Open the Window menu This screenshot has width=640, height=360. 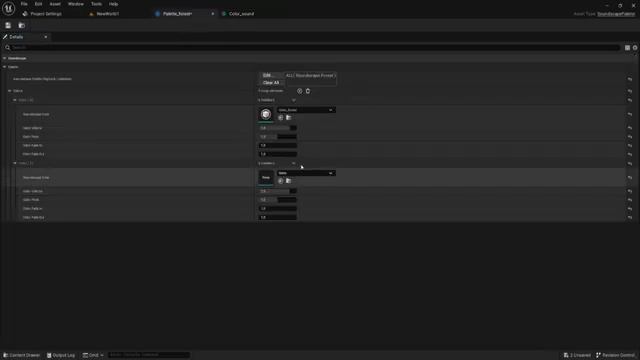(x=76, y=4)
